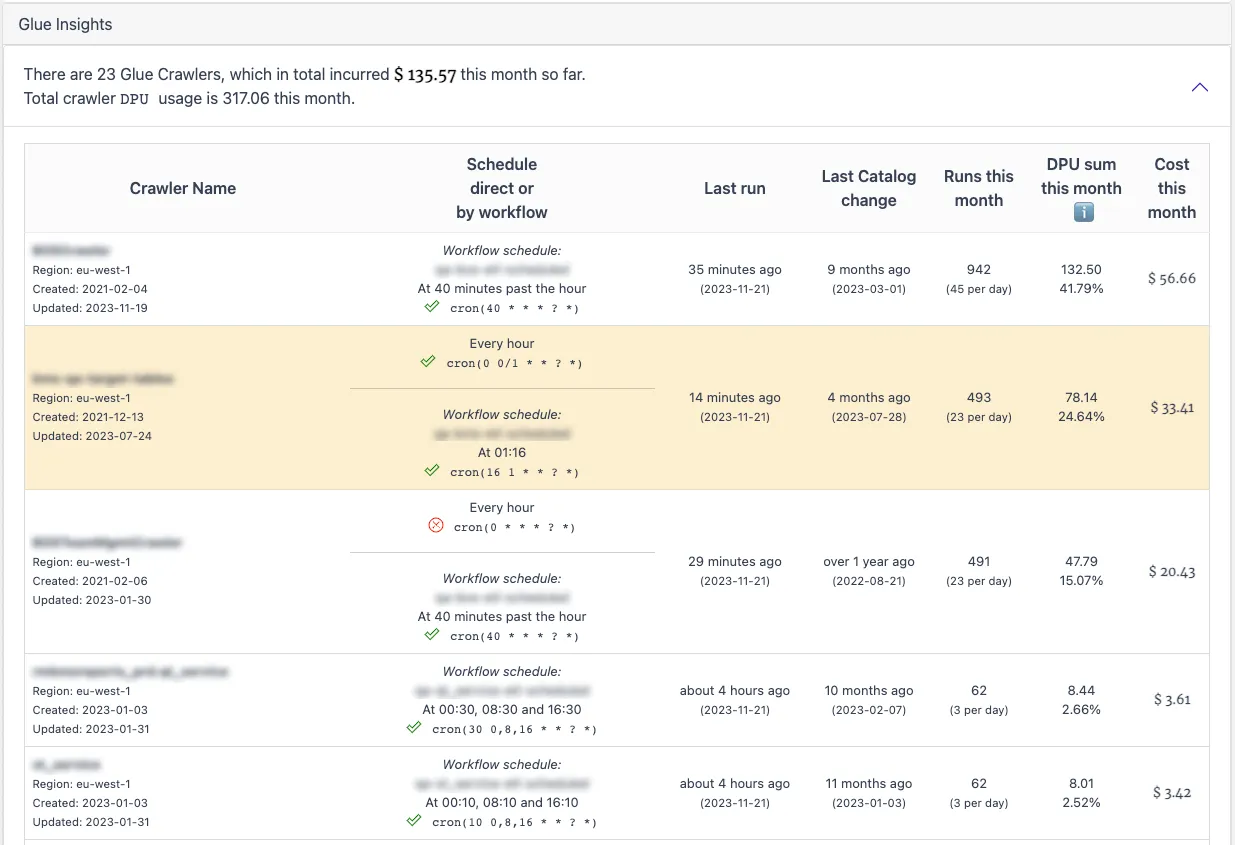
Task: Click the 47.79 DPU value
Action: point(1082,561)
